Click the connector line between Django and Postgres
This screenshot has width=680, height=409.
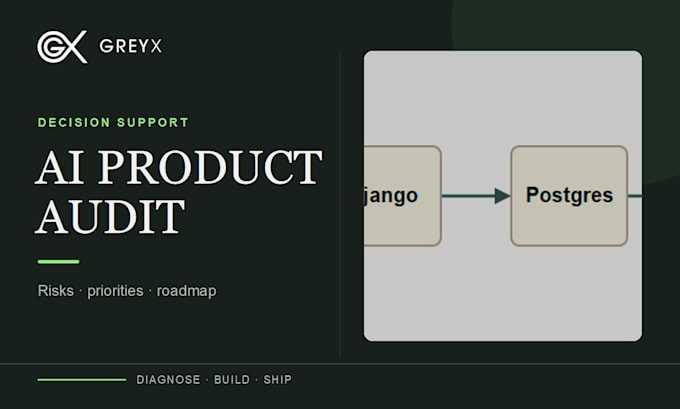(468, 196)
